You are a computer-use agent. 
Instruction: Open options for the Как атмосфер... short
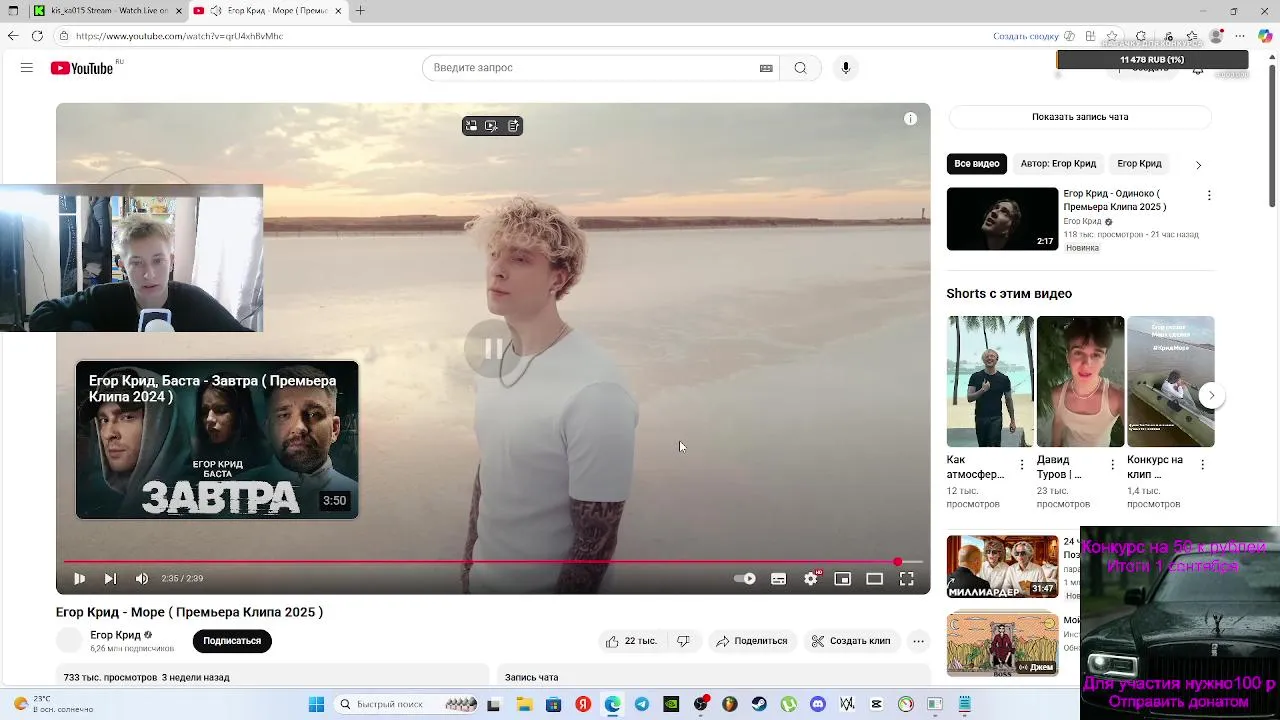tap(1022, 465)
